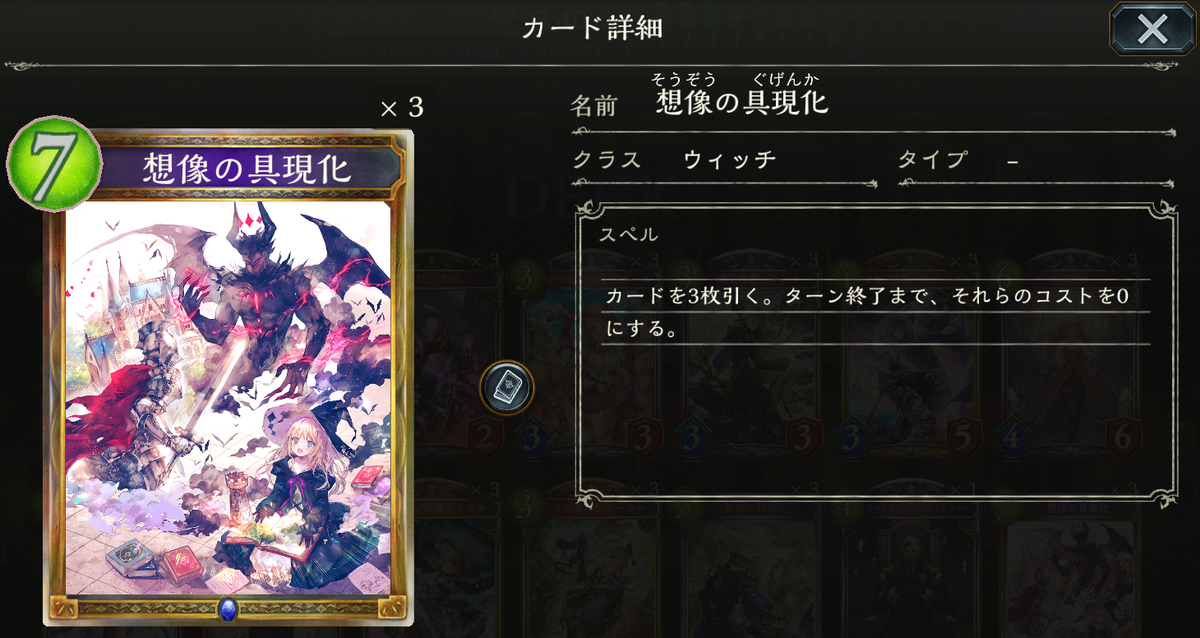This screenshot has width=1200, height=638.
Task: Click the スペル card type label
Action: (x=630, y=235)
